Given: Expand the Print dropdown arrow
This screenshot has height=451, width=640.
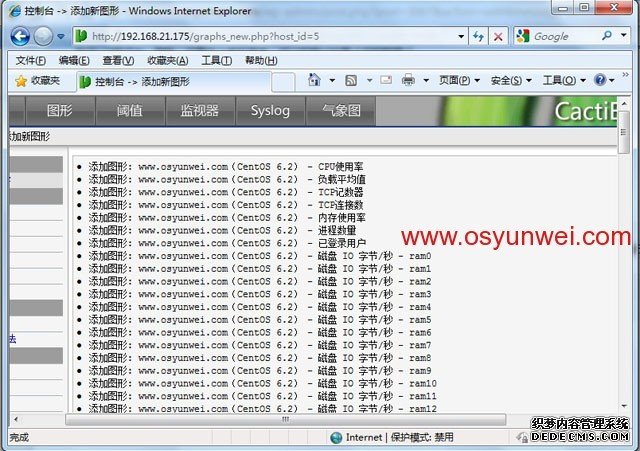Looking at the screenshot, I should pyautogui.click(x=426, y=80).
